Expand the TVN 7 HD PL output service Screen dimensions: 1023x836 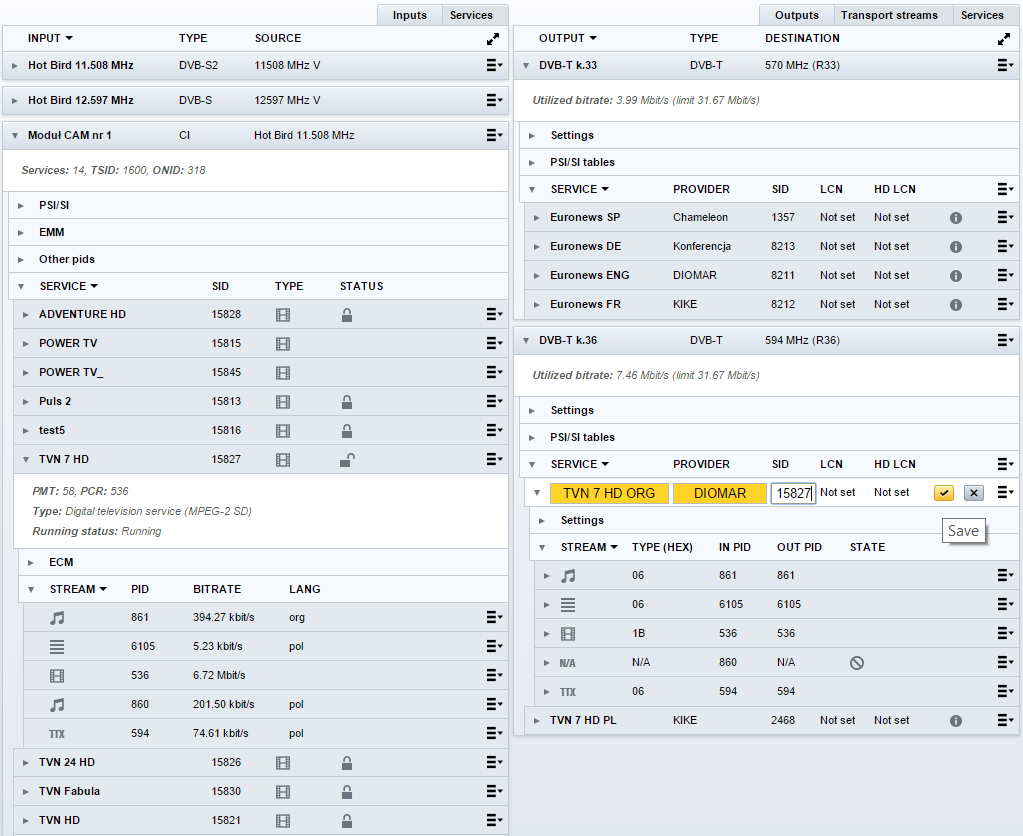pyautogui.click(x=536, y=721)
